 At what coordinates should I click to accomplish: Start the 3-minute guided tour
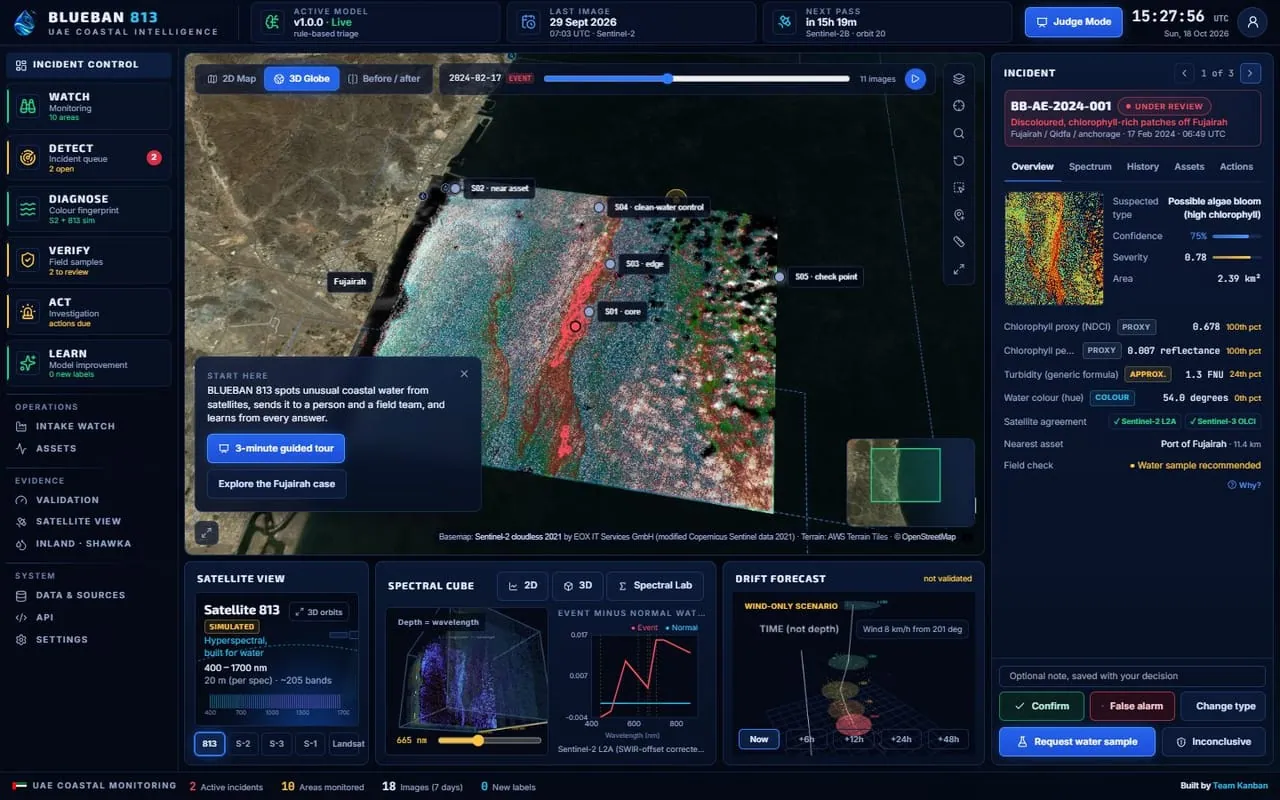276,448
